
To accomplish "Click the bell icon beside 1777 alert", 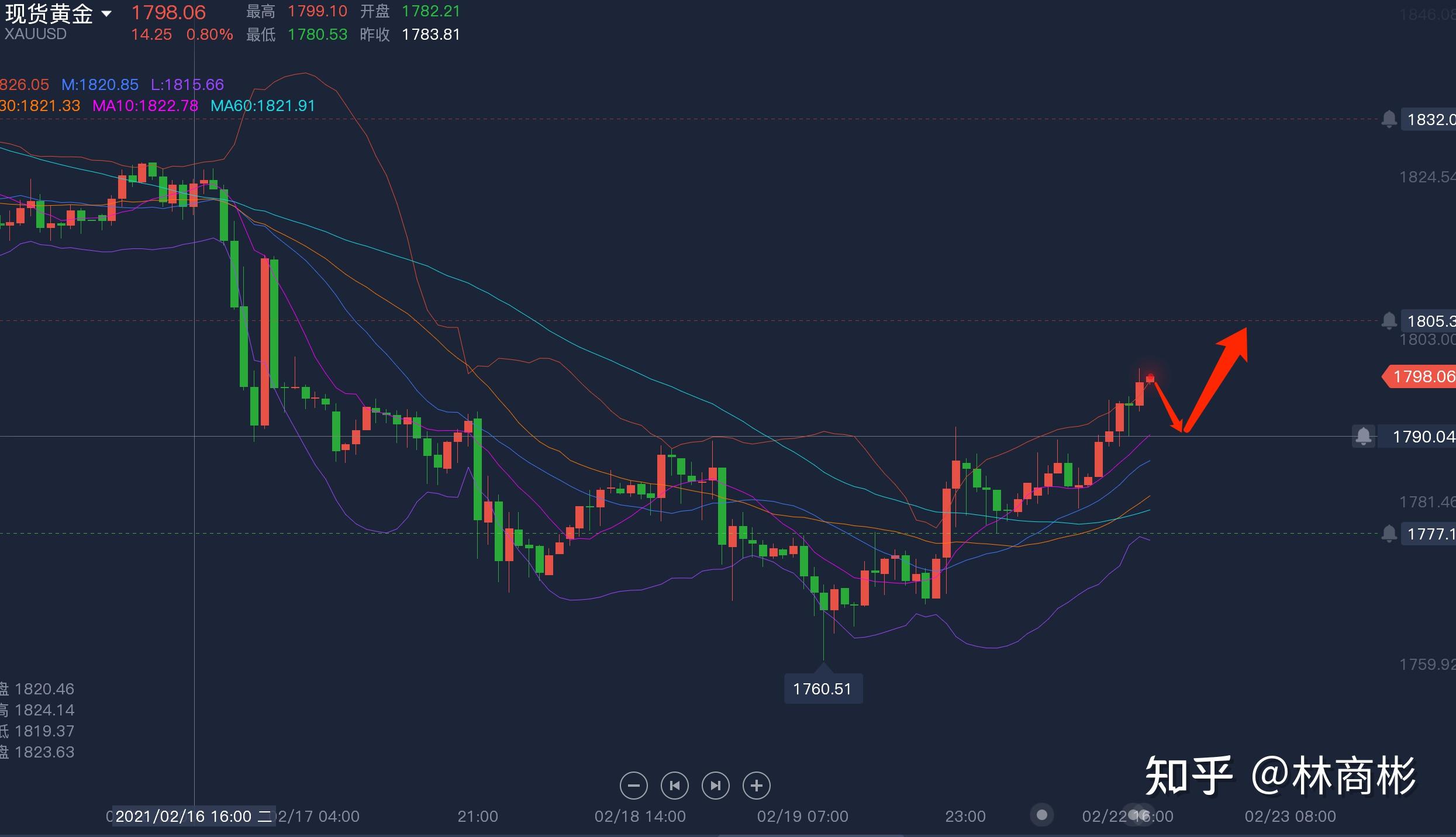I will (1389, 534).
